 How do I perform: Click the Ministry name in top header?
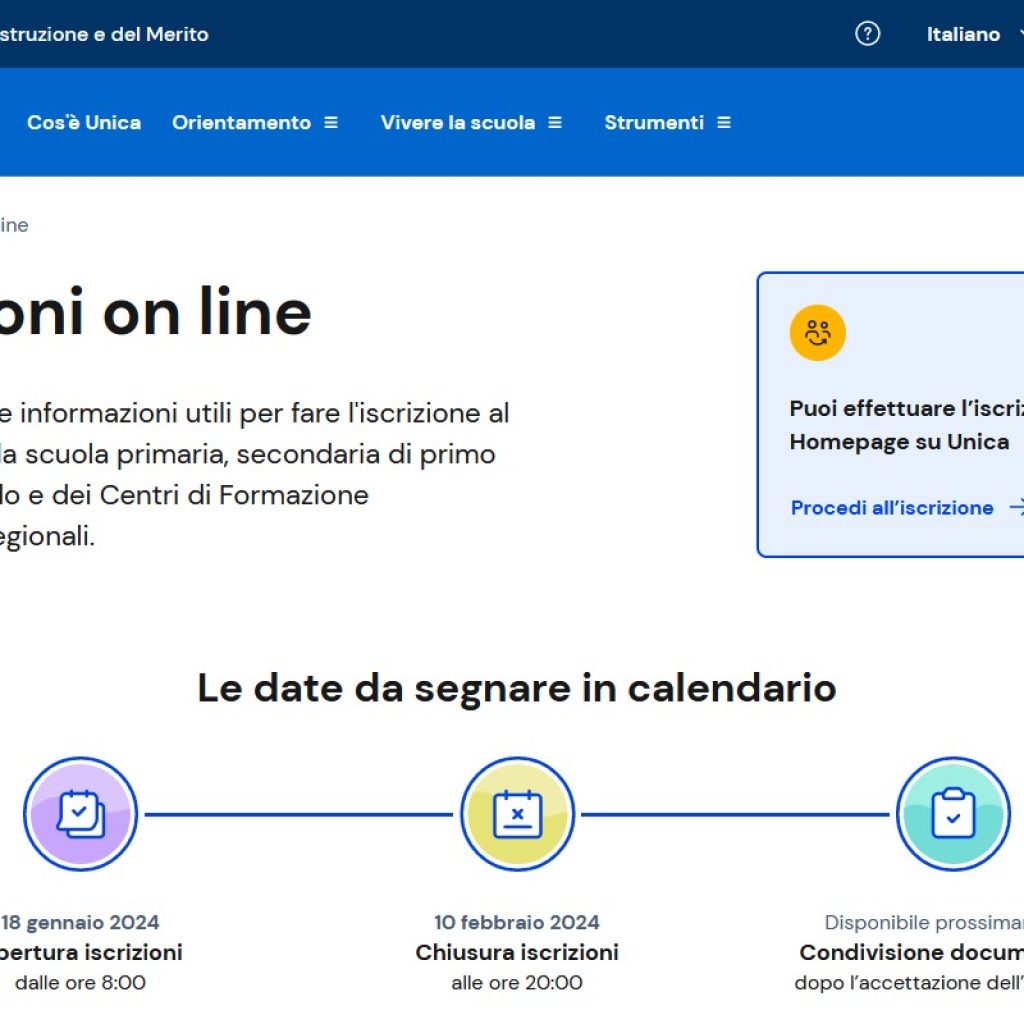click(x=104, y=34)
